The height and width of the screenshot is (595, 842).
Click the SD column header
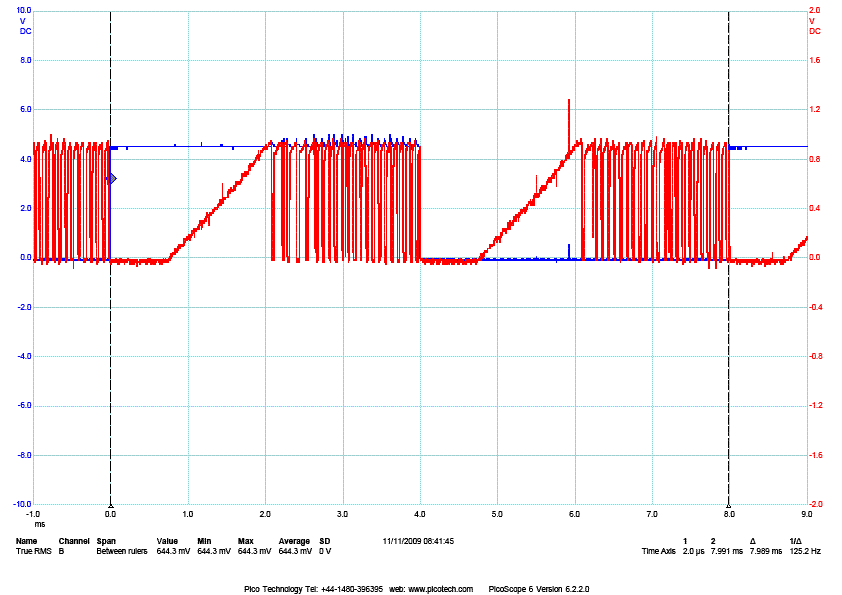tap(324, 541)
